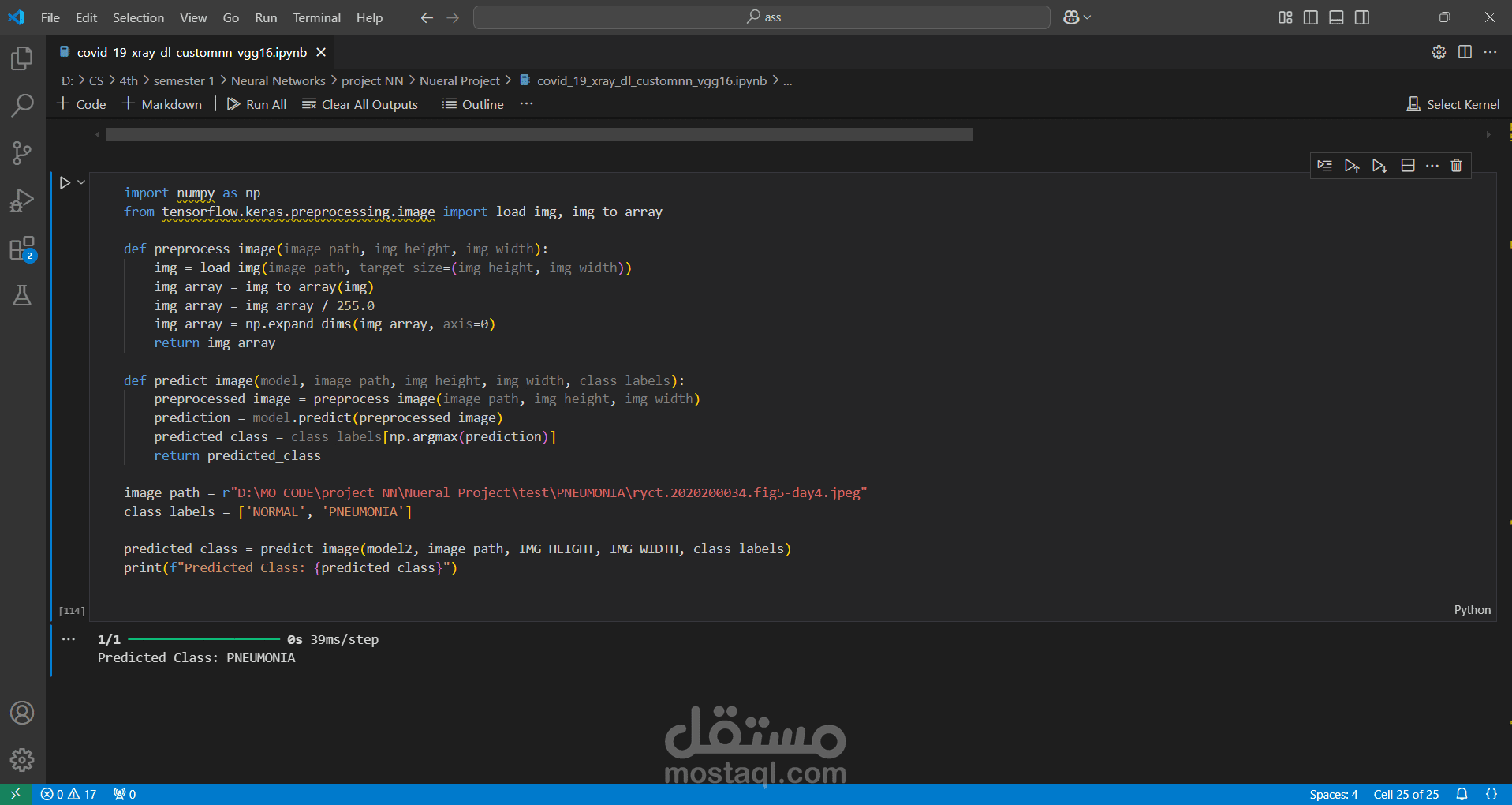This screenshot has width=1512, height=805.
Task: Open the Search view in activity bar
Action: 22,105
